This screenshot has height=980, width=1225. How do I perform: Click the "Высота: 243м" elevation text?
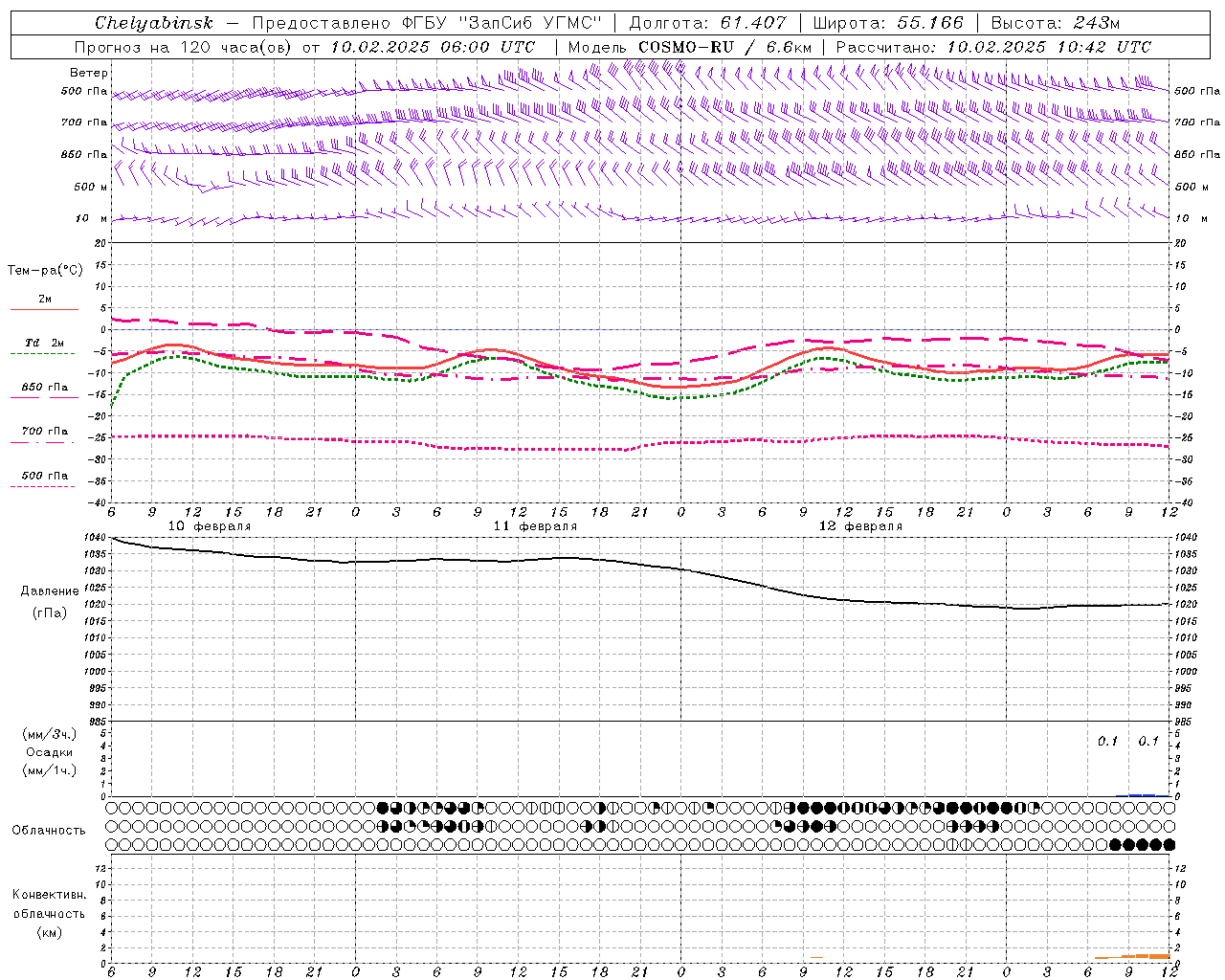[x=1056, y=23]
